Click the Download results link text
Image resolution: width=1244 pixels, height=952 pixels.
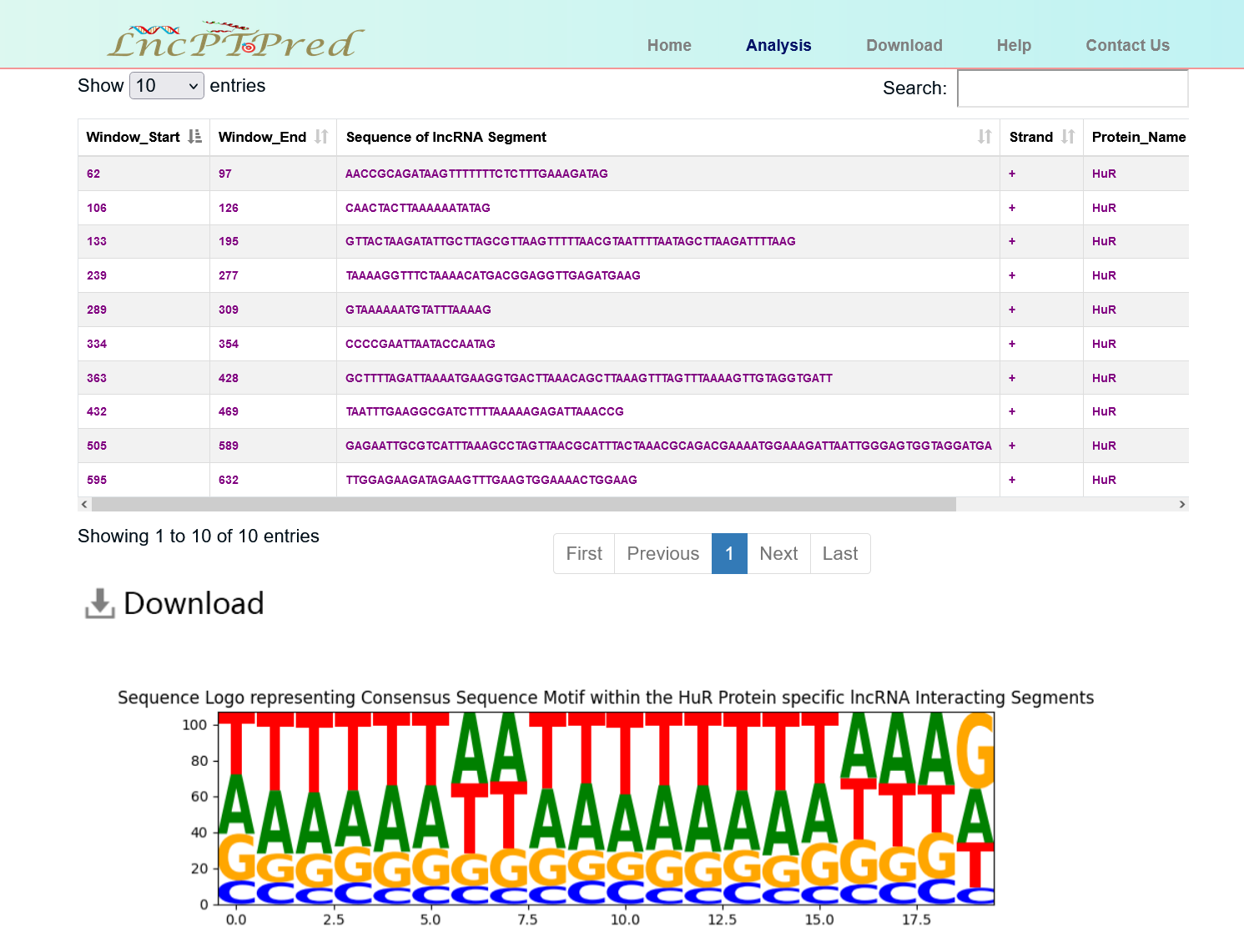tap(194, 603)
